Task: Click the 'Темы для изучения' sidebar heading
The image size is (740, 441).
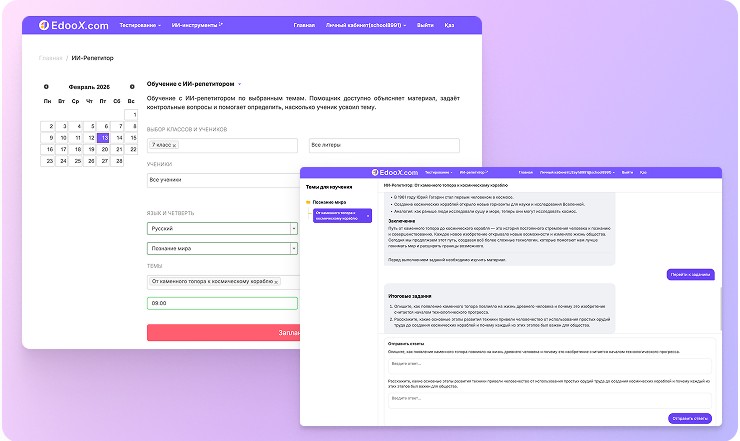Action: [328, 187]
